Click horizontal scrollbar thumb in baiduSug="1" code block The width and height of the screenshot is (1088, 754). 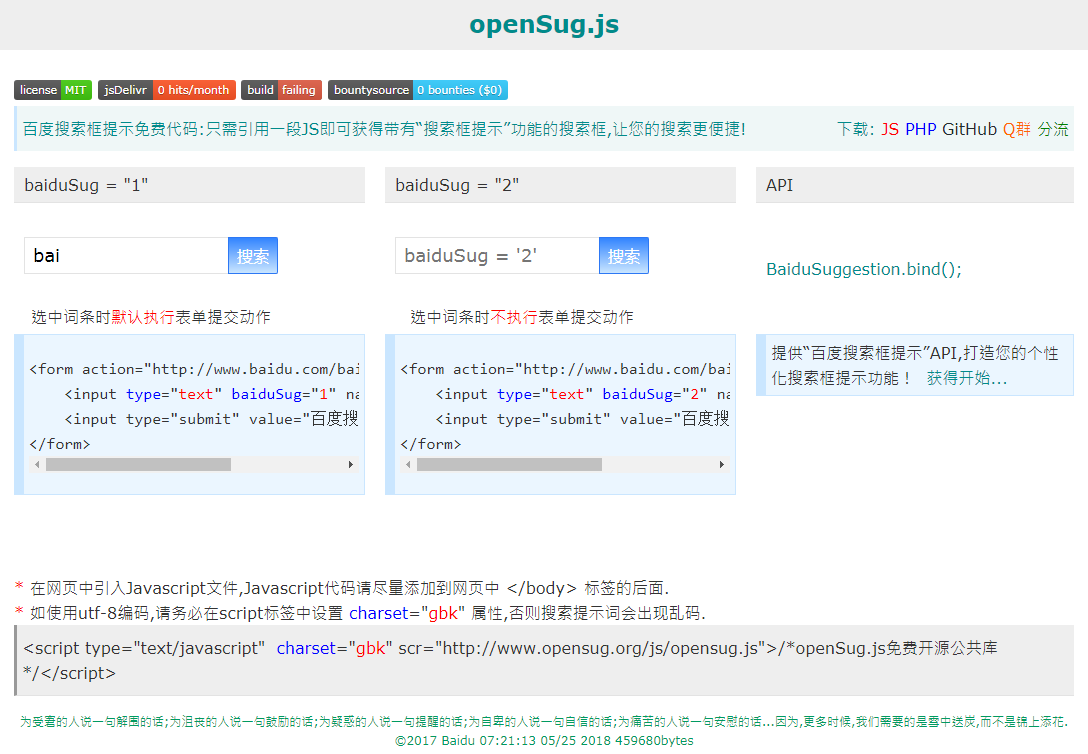(x=138, y=465)
